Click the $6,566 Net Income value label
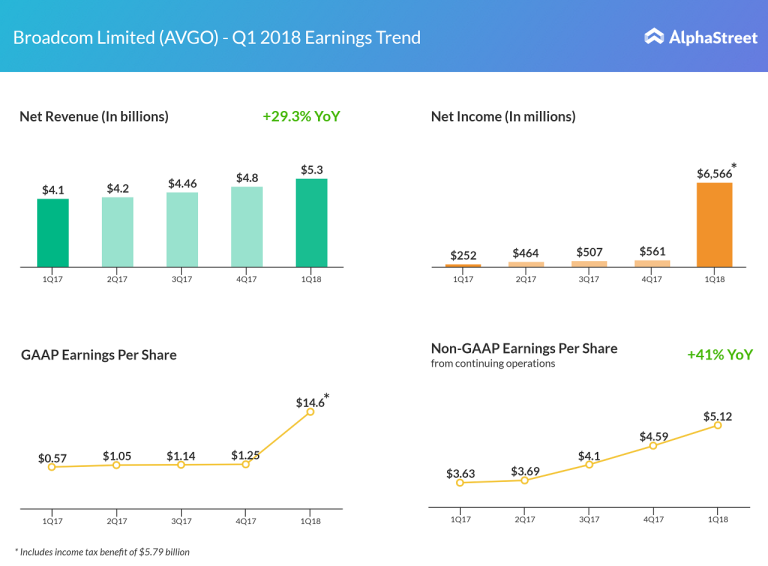The image size is (768, 566). click(714, 174)
